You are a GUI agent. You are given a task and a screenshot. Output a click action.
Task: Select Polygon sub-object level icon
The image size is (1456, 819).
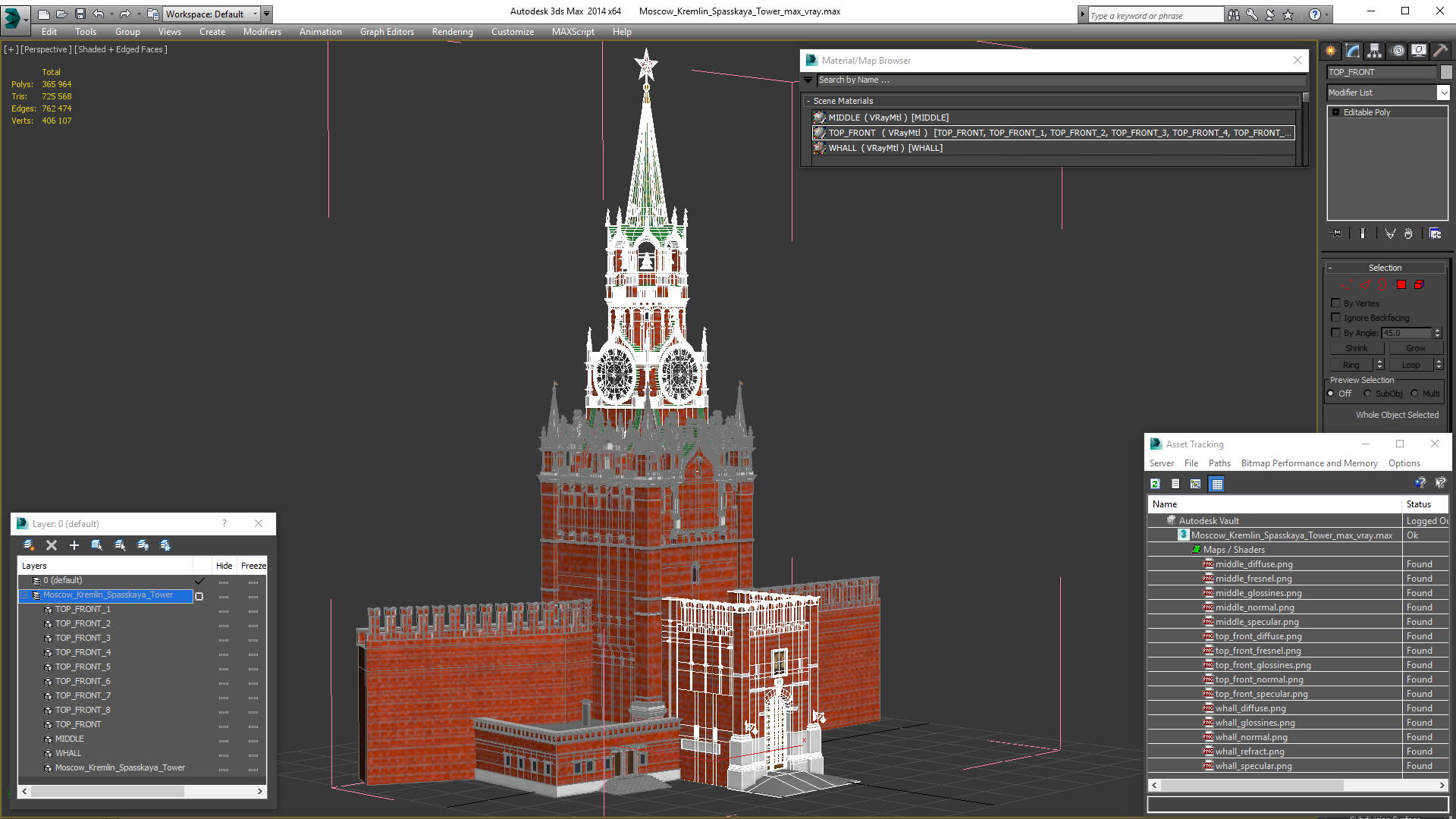pos(1401,285)
